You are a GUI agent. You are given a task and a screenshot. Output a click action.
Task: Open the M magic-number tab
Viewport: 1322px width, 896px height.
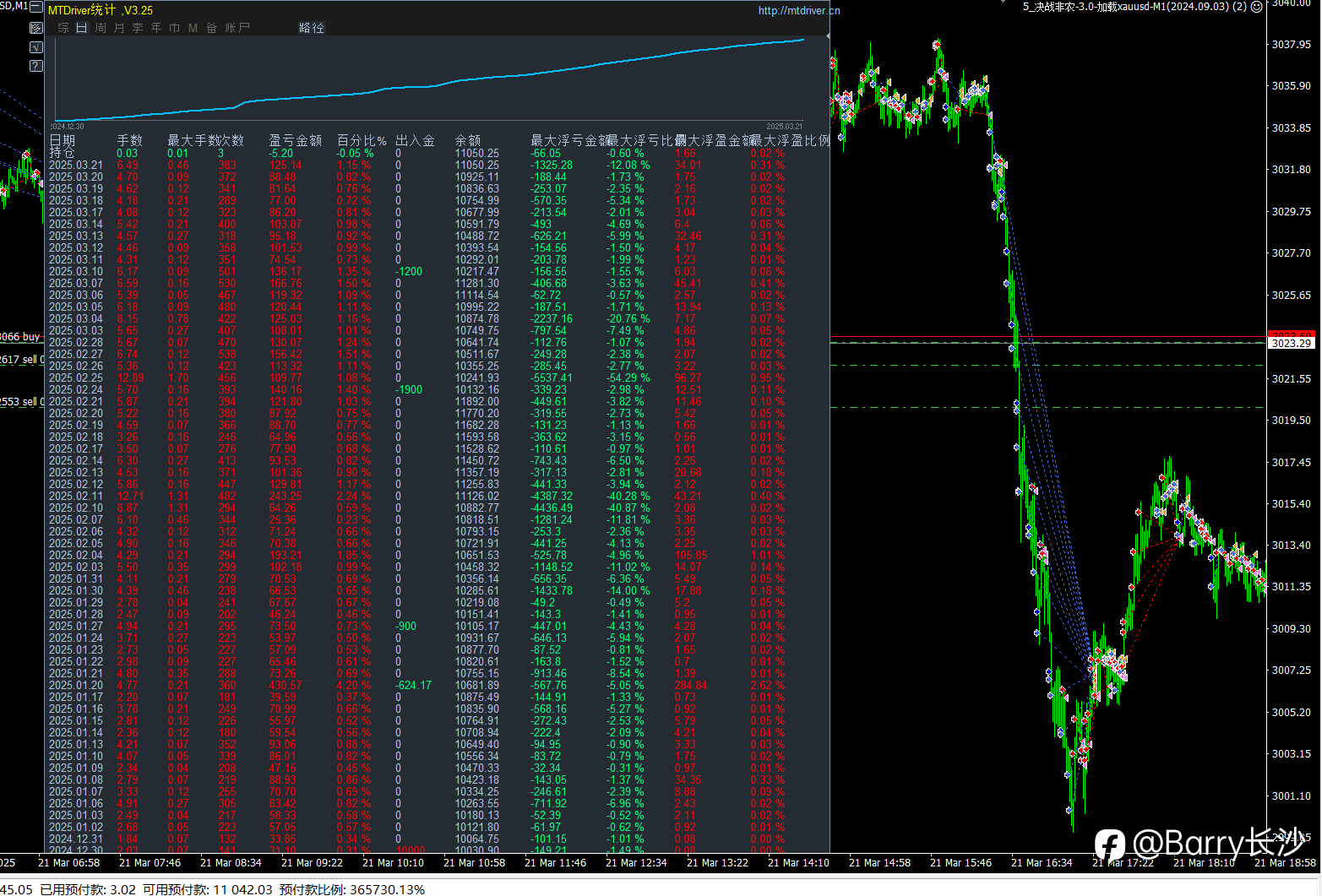coord(193,28)
